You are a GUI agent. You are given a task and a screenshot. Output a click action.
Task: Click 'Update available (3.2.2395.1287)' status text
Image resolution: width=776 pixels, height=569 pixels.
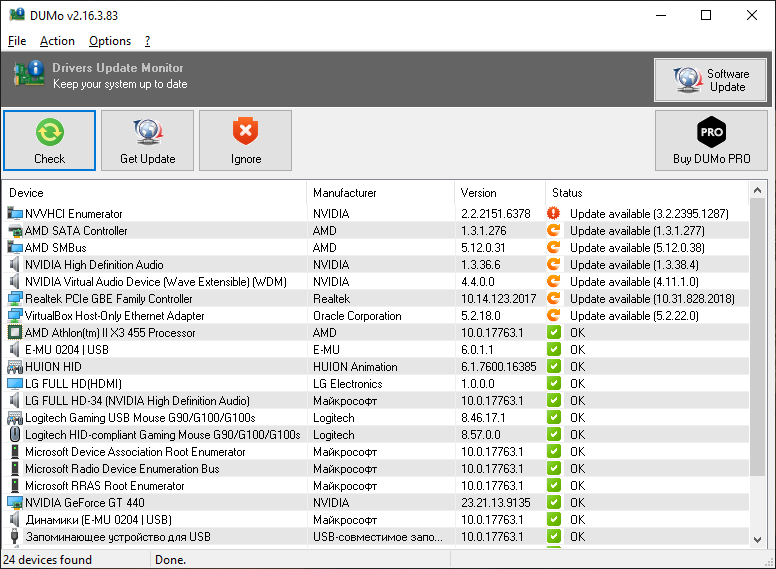pyautogui.click(x=649, y=214)
